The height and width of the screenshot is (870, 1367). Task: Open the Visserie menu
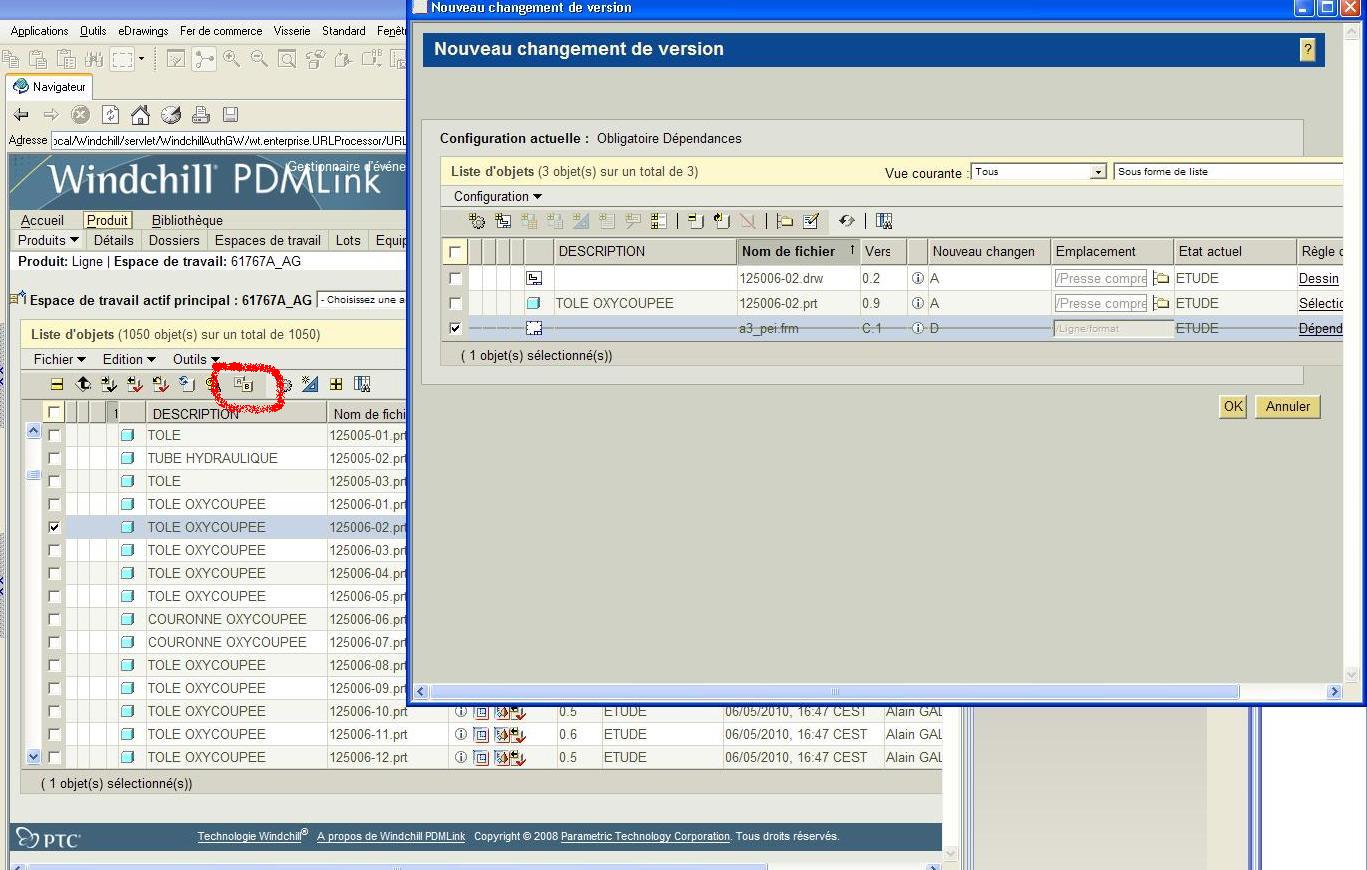[292, 31]
